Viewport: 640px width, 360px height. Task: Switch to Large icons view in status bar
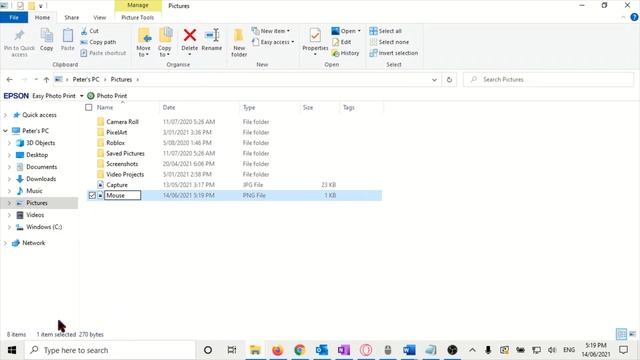pyautogui.click(x=633, y=334)
